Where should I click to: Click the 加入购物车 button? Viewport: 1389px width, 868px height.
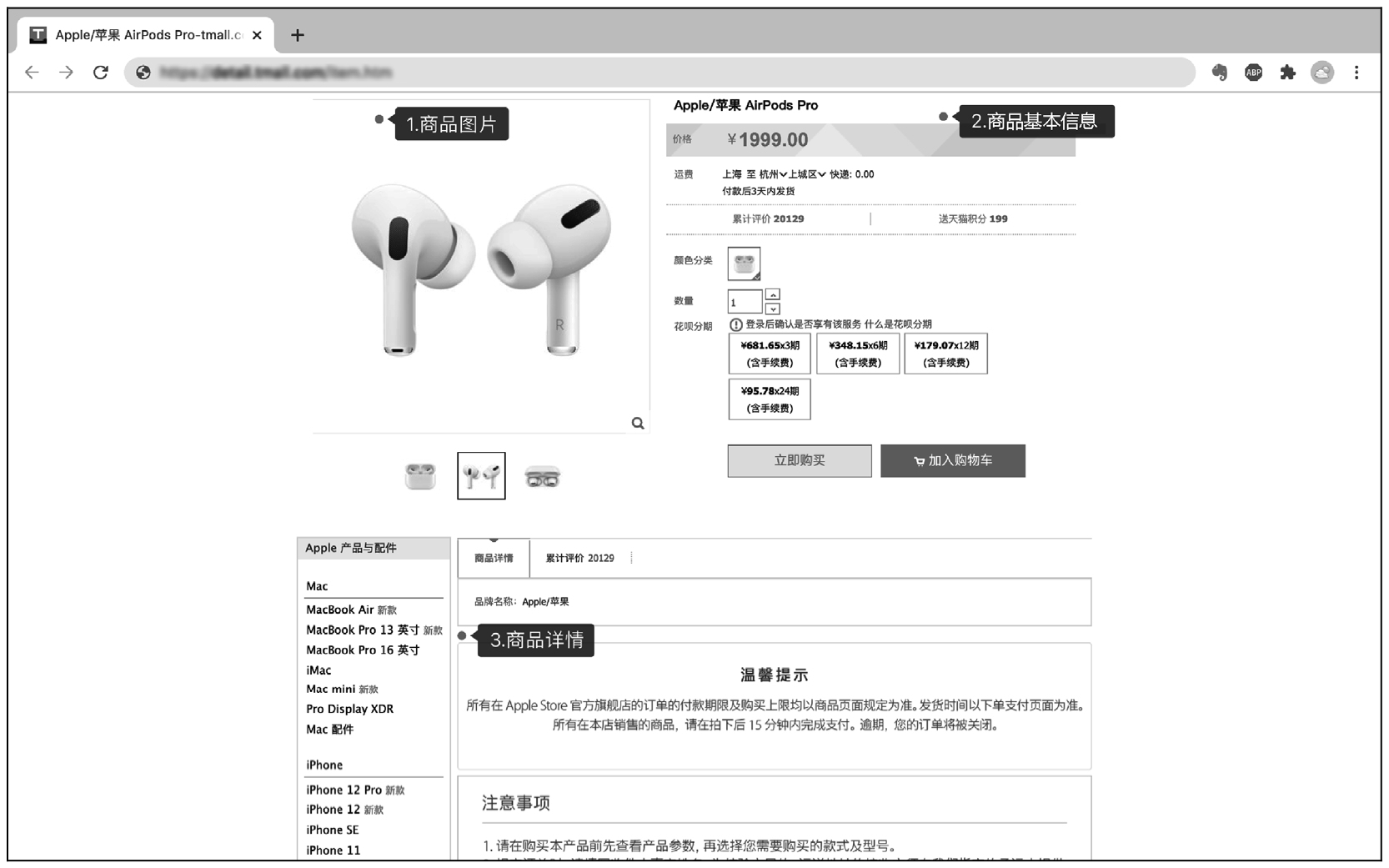coord(953,460)
